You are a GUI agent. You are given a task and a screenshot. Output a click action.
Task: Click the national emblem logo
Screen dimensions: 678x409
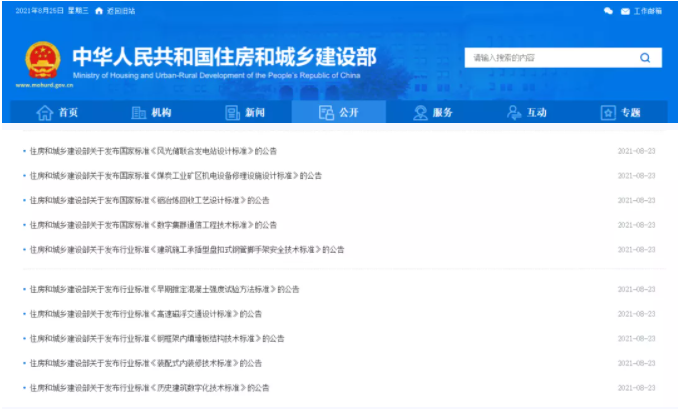pyautogui.click(x=43, y=60)
